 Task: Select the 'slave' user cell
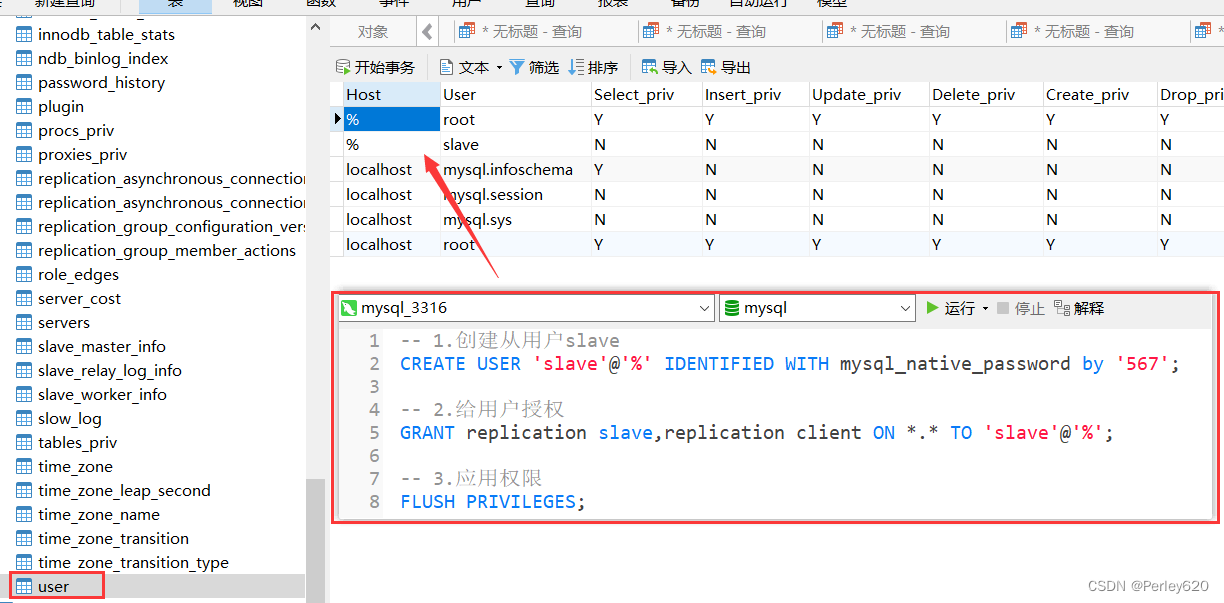tap(516, 144)
